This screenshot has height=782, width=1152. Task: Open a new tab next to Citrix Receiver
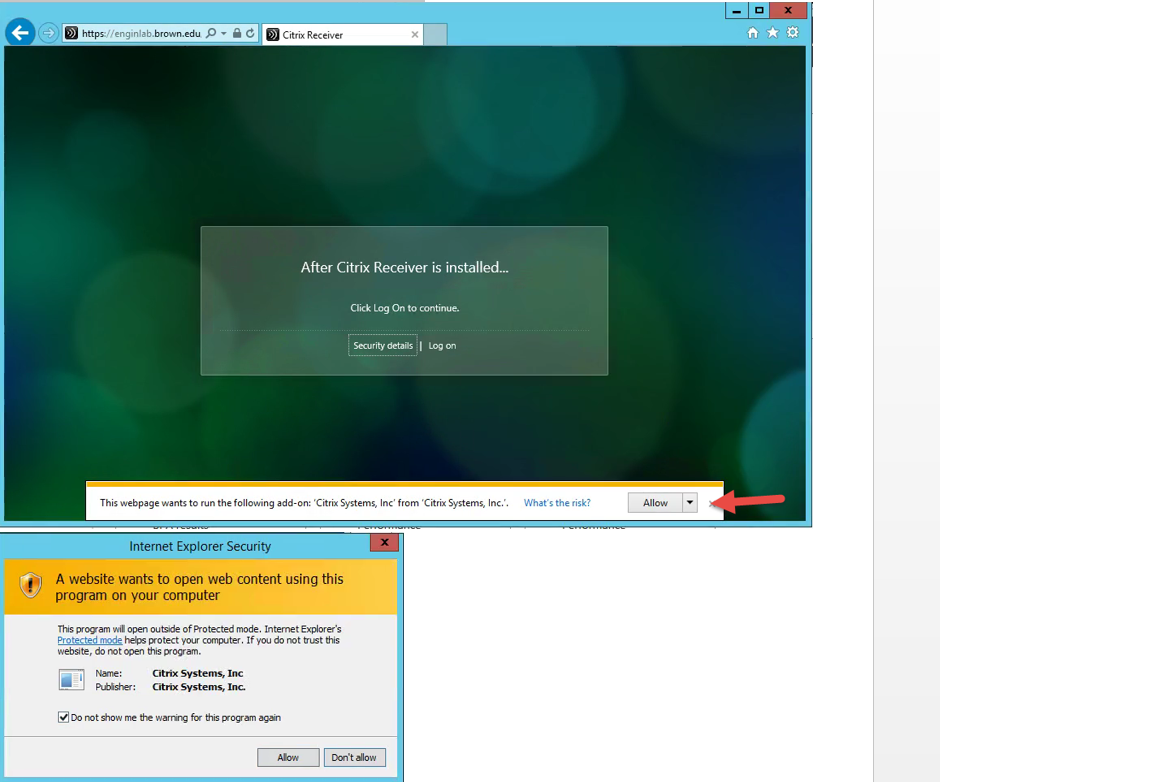tap(435, 35)
